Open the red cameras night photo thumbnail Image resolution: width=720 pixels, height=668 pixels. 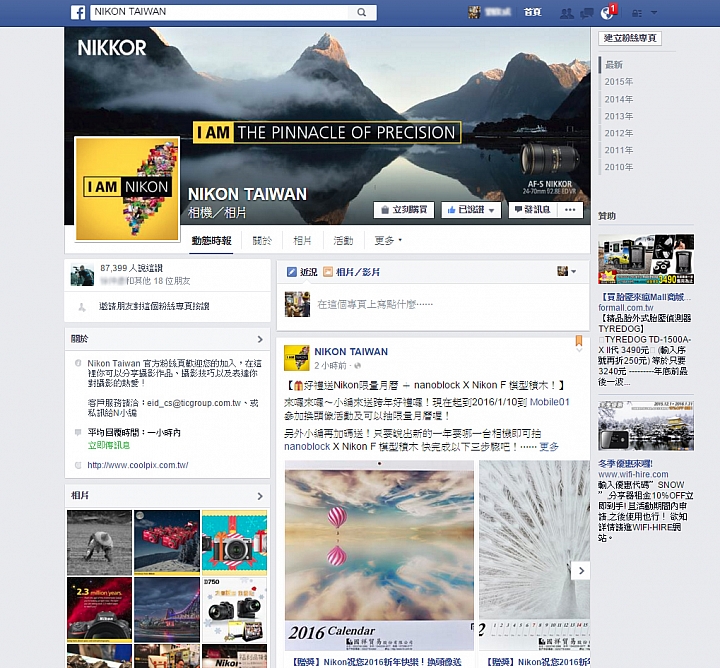(167, 543)
